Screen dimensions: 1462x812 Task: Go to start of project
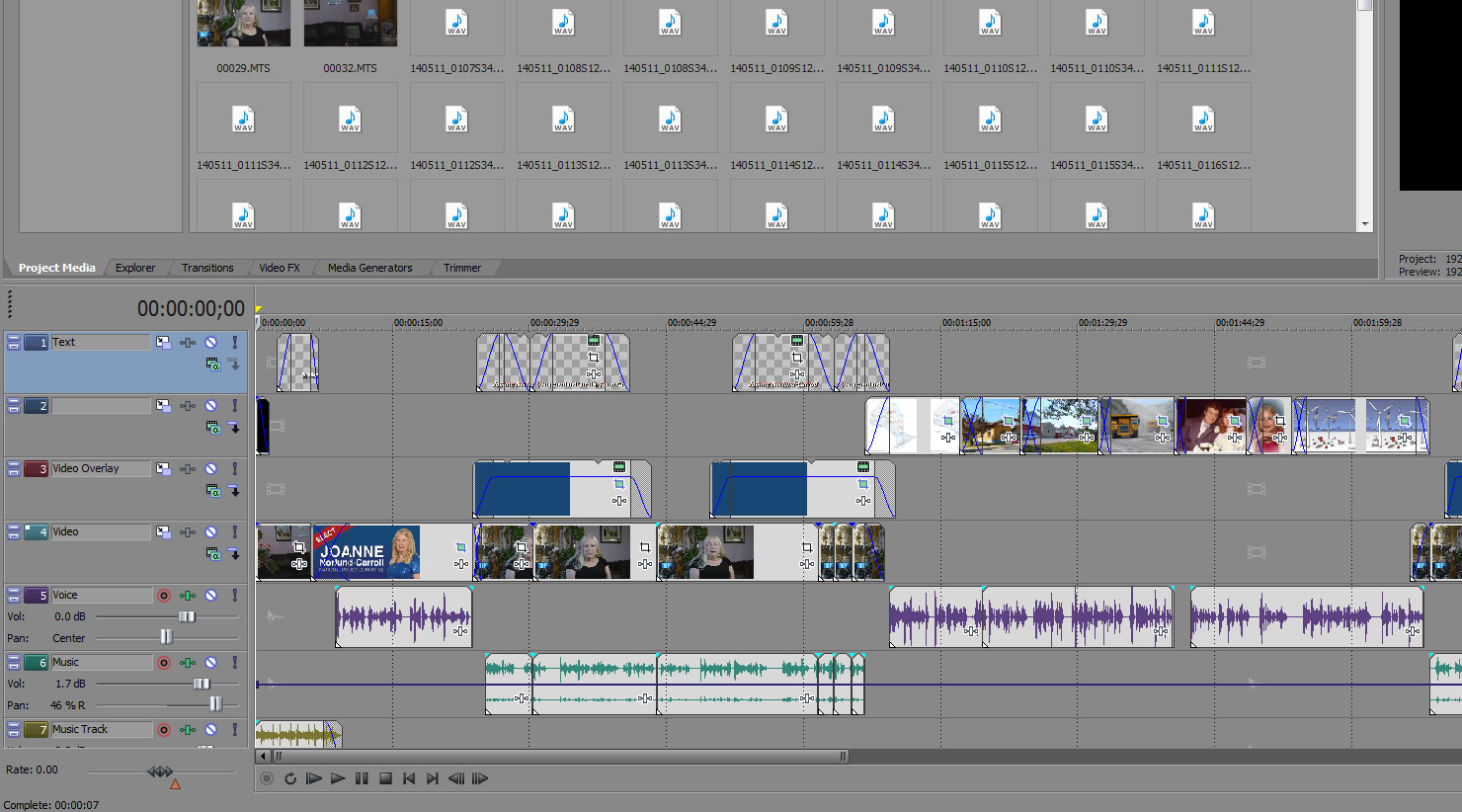(x=409, y=778)
